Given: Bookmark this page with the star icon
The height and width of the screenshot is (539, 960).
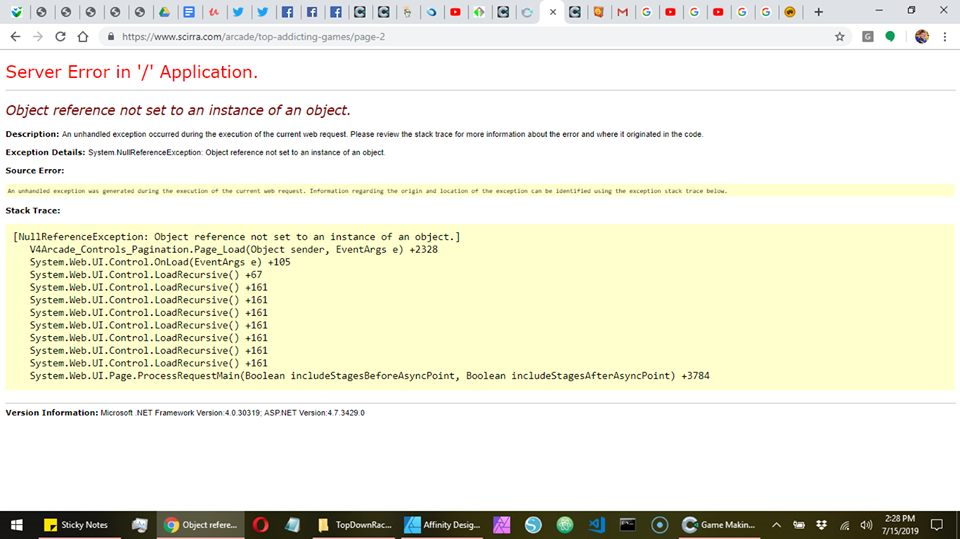Looking at the screenshot, I should [840, 36].
